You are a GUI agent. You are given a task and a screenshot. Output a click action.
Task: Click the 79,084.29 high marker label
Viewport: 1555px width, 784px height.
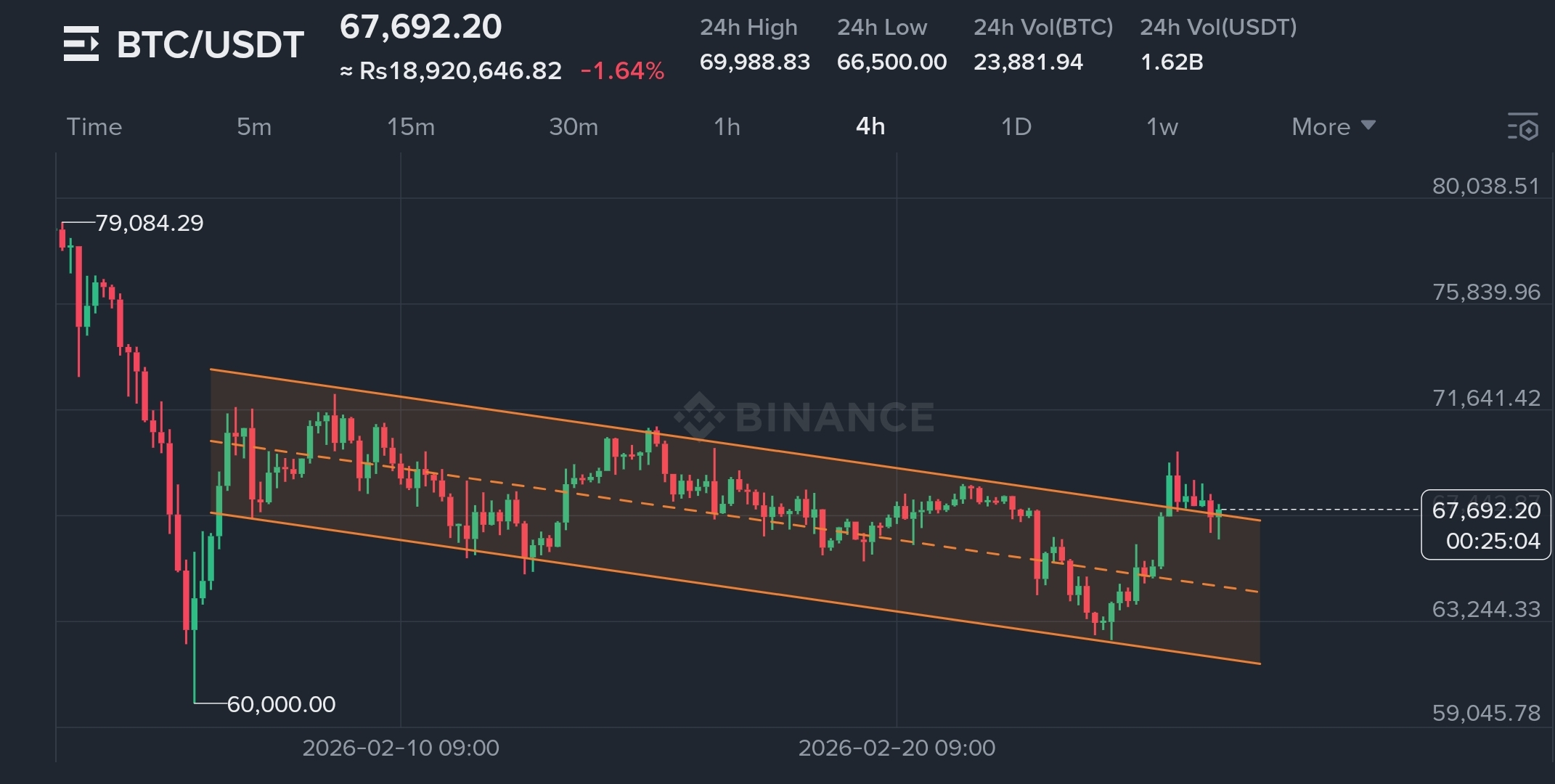click(x=150, y=223)
